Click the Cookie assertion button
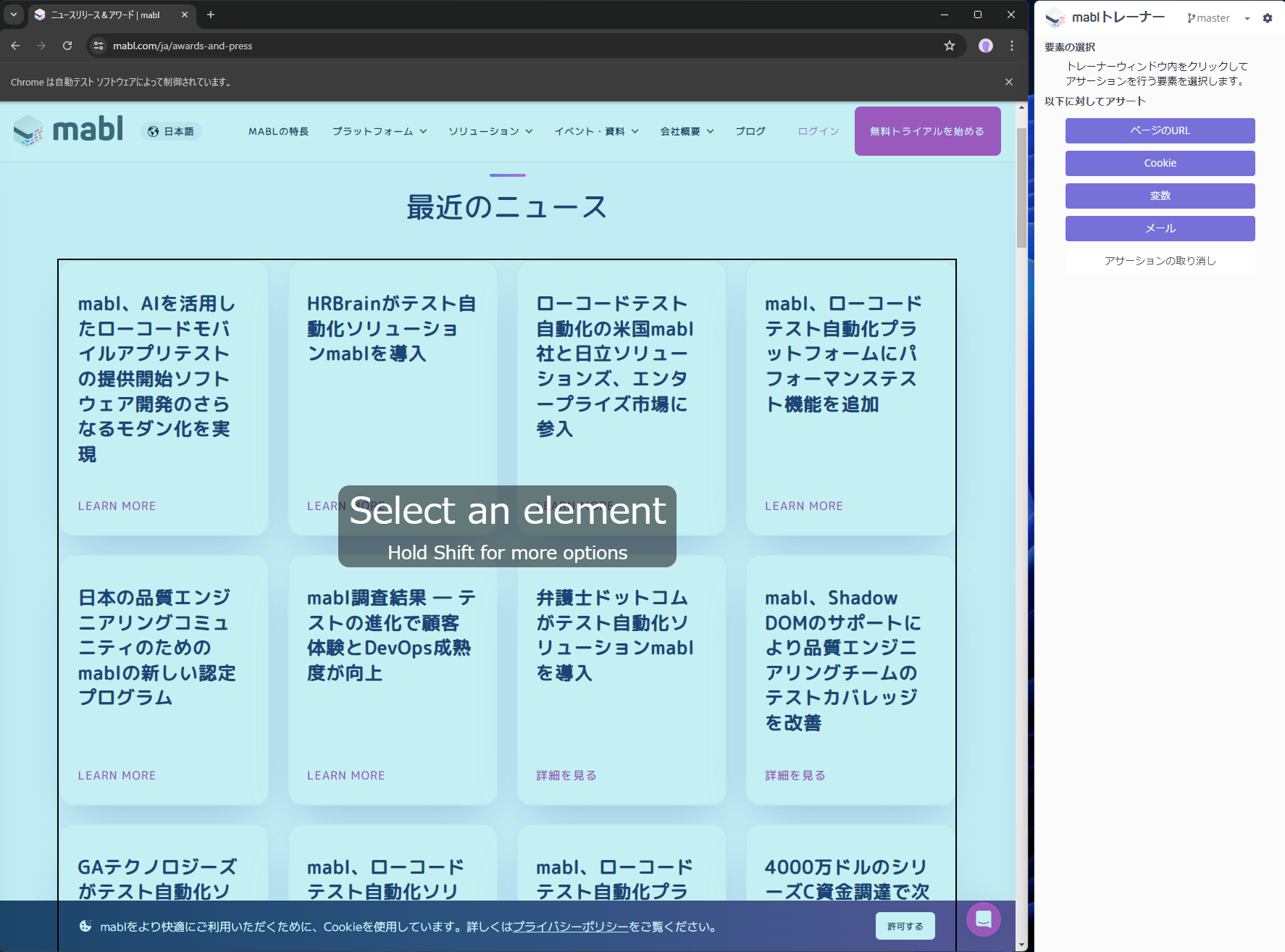 1160,163
